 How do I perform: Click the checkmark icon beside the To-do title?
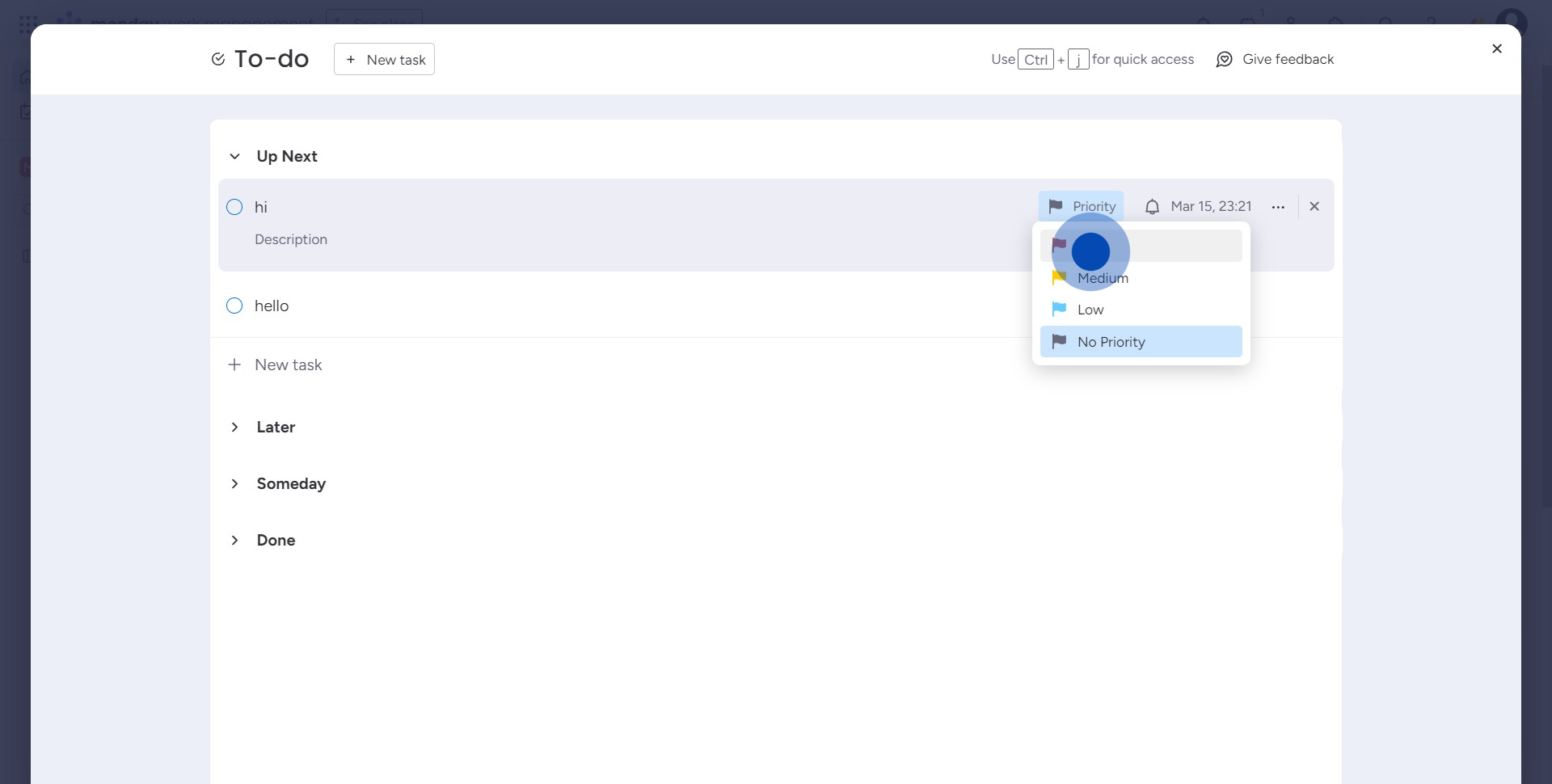tap(217, 59)
